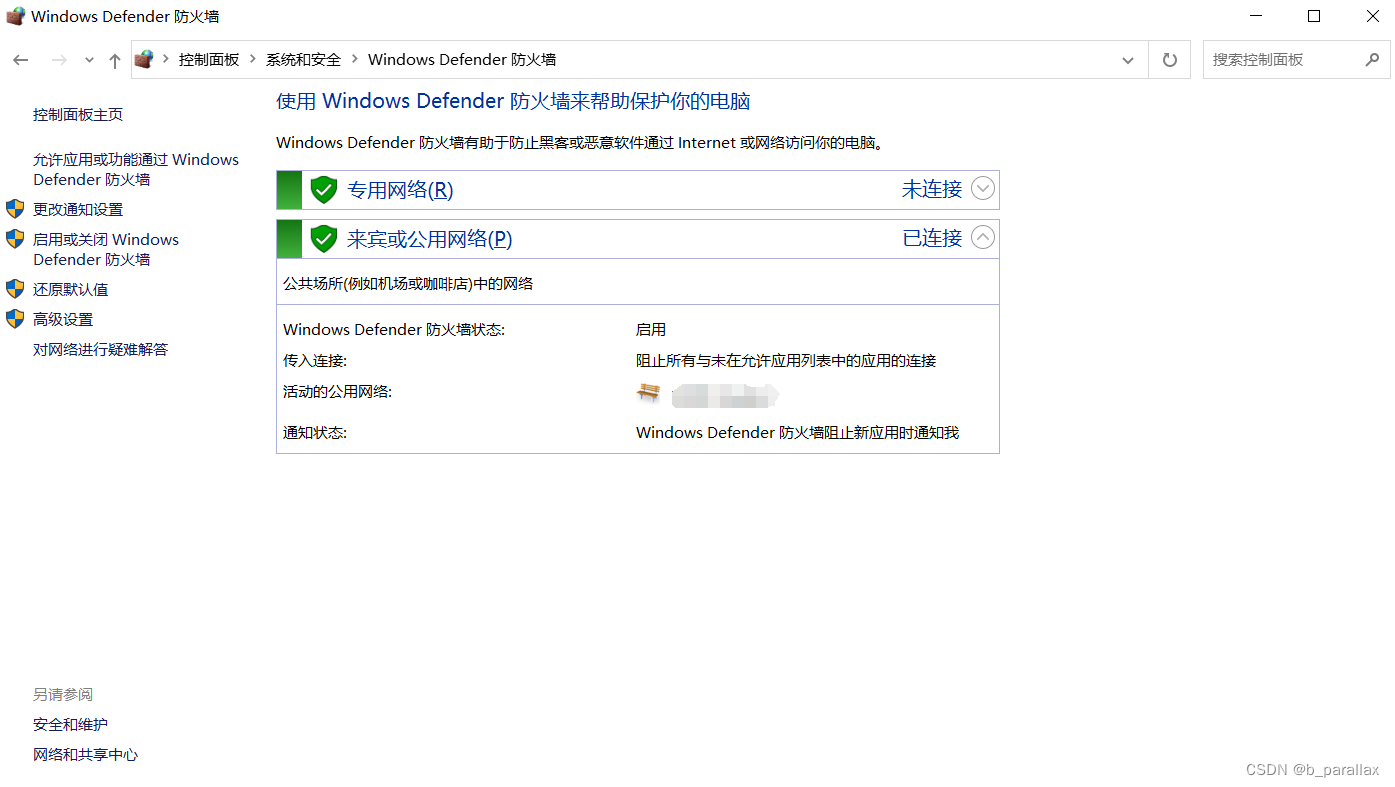Go up one level with the up arrow
1395x787 pixels.
(x=115, y=61)
